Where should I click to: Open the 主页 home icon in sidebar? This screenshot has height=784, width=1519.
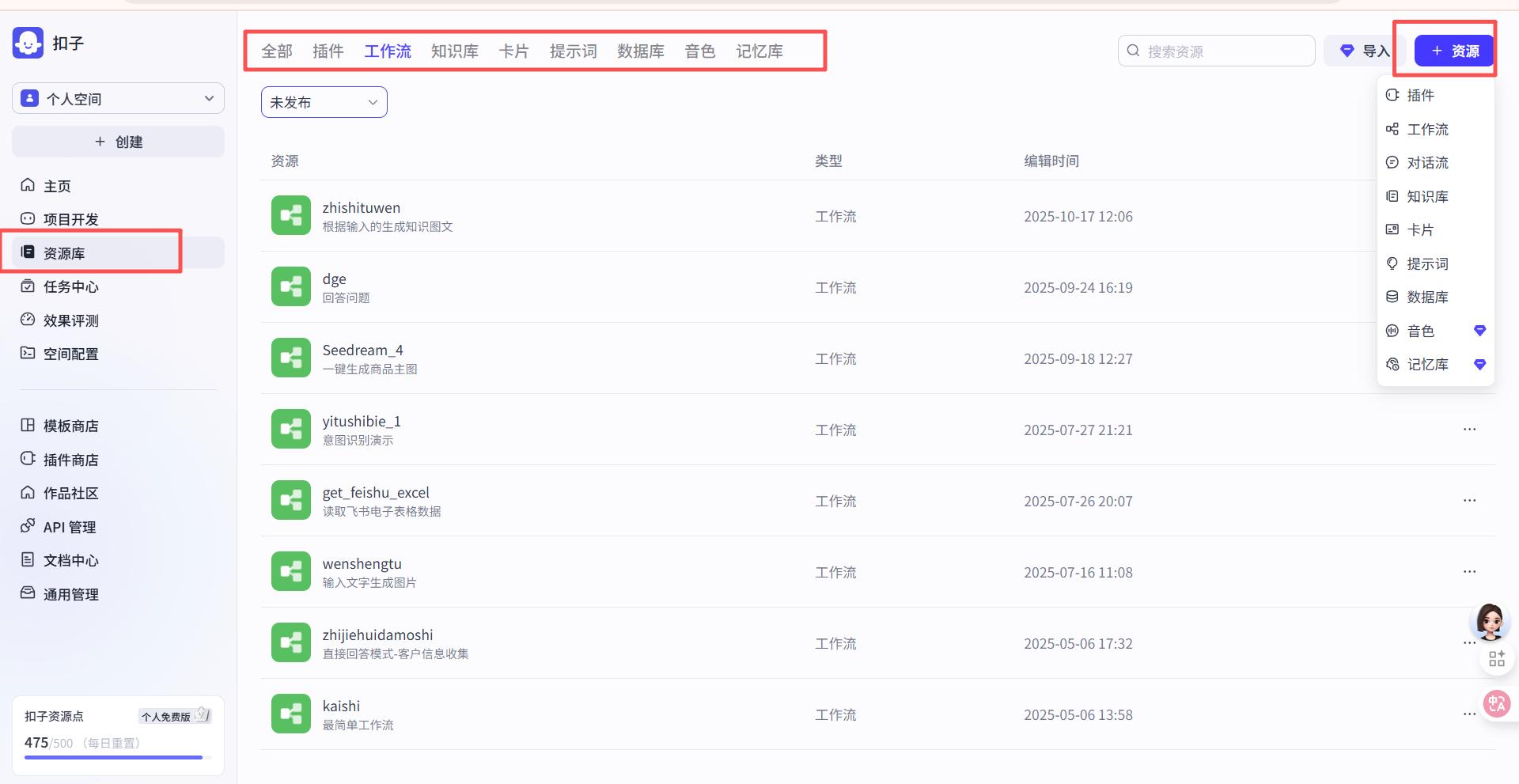pos(28,185)
